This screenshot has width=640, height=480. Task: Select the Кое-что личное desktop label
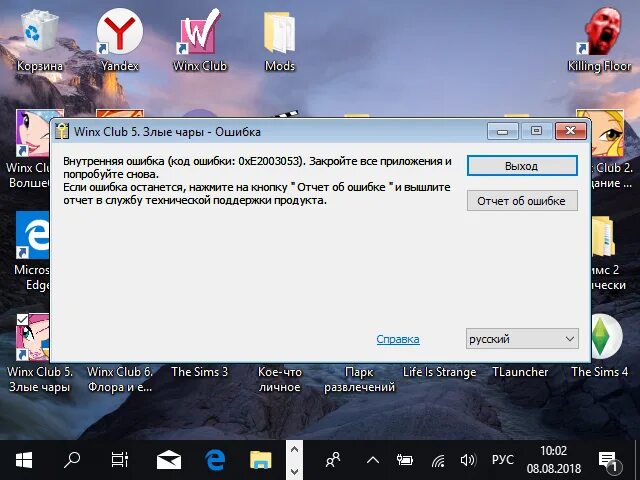pyautogui.click(x=280, y=379)
